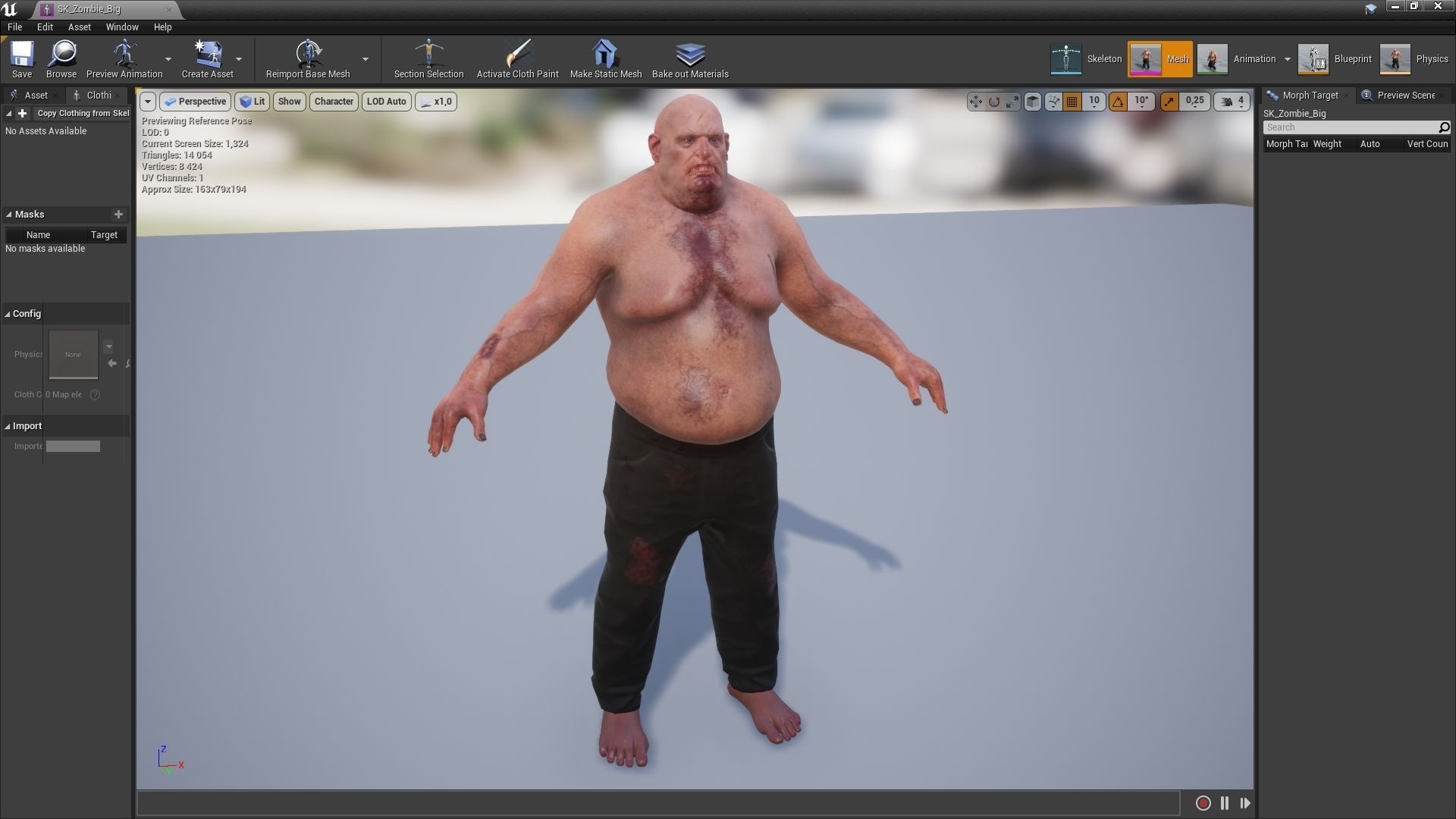Open Perspective view mode menu
This screenshot has height=819, width=1456.
[x=195, y=102]
